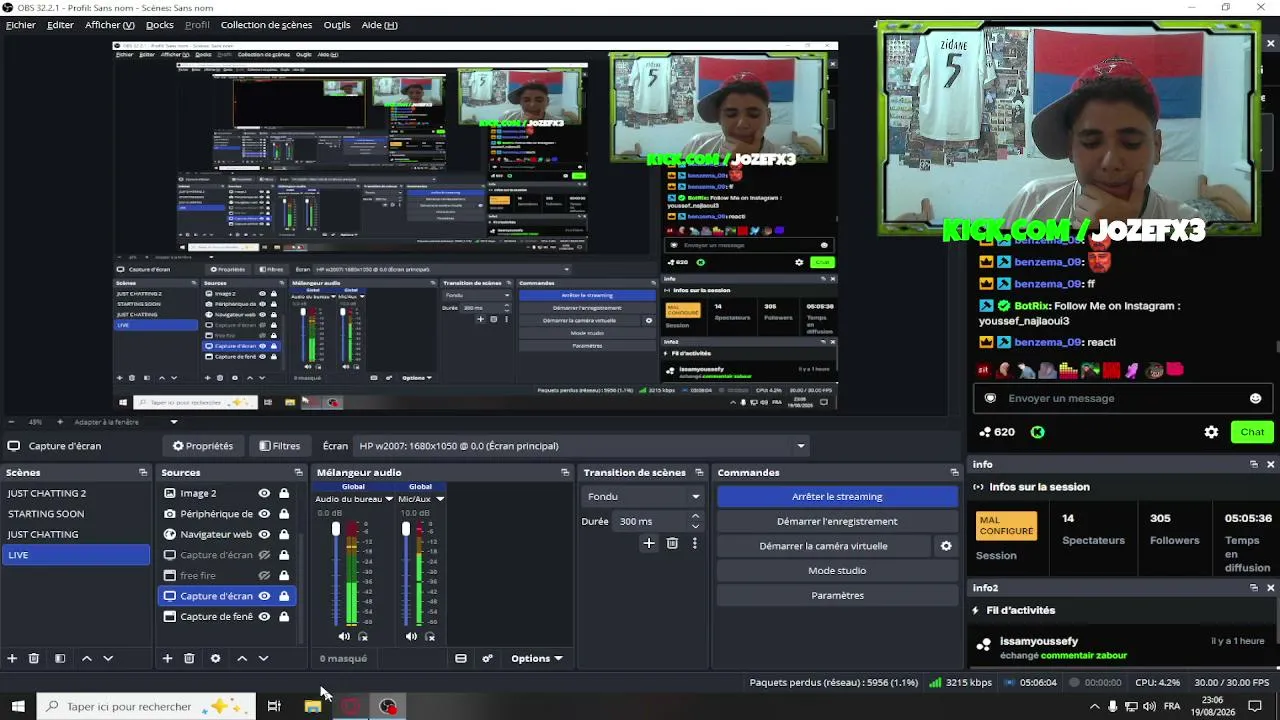This screenshot has height=720, width=1280.
Task: Unlock the Navigateur web source
Action: [284, 534]
